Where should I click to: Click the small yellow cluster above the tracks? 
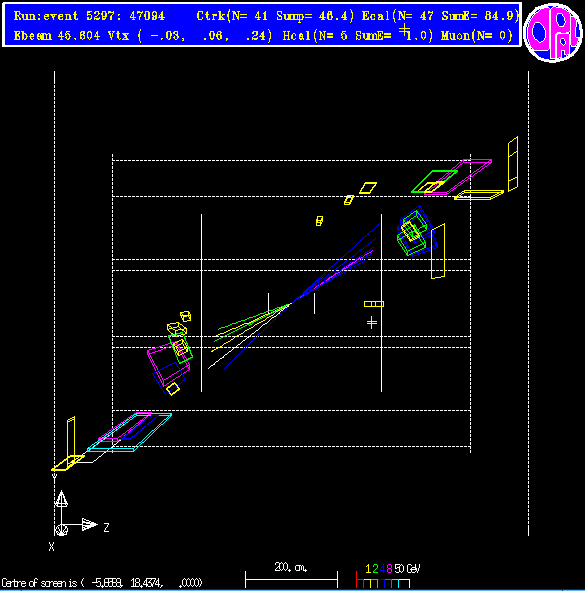click(x=319, y=221)
